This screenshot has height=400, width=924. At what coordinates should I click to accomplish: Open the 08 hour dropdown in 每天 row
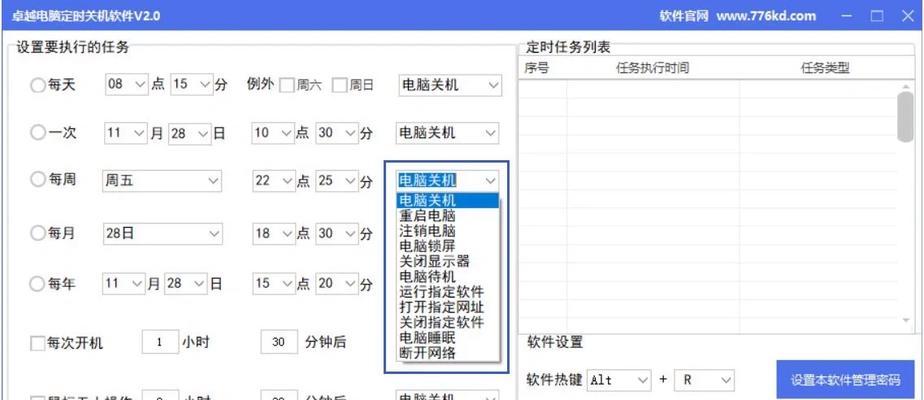127,85
